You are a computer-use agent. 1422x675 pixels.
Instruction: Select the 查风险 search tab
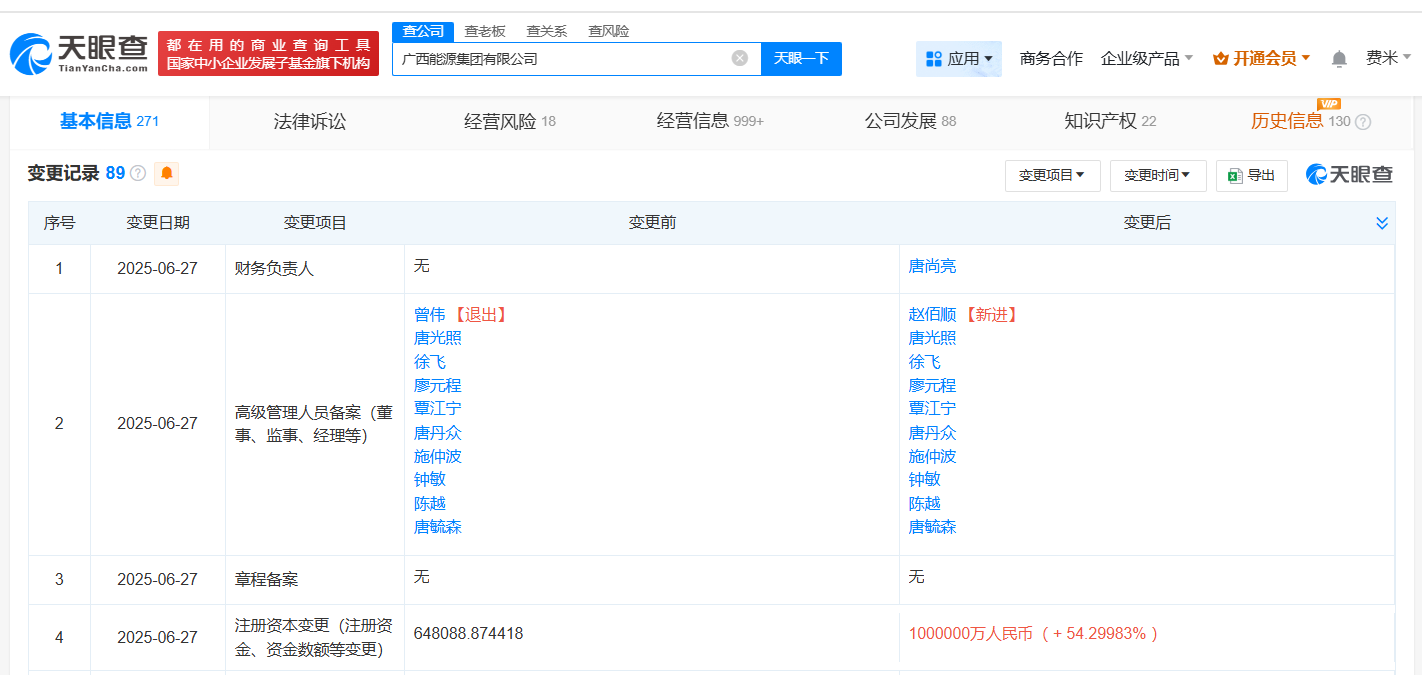point(608,31)
